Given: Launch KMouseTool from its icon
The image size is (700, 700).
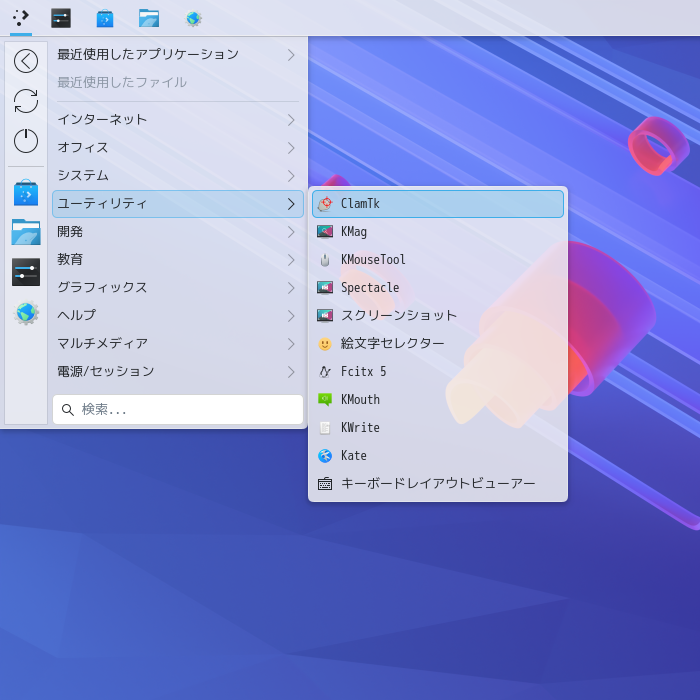Looking at the screenshot, I should click(325, 260).
